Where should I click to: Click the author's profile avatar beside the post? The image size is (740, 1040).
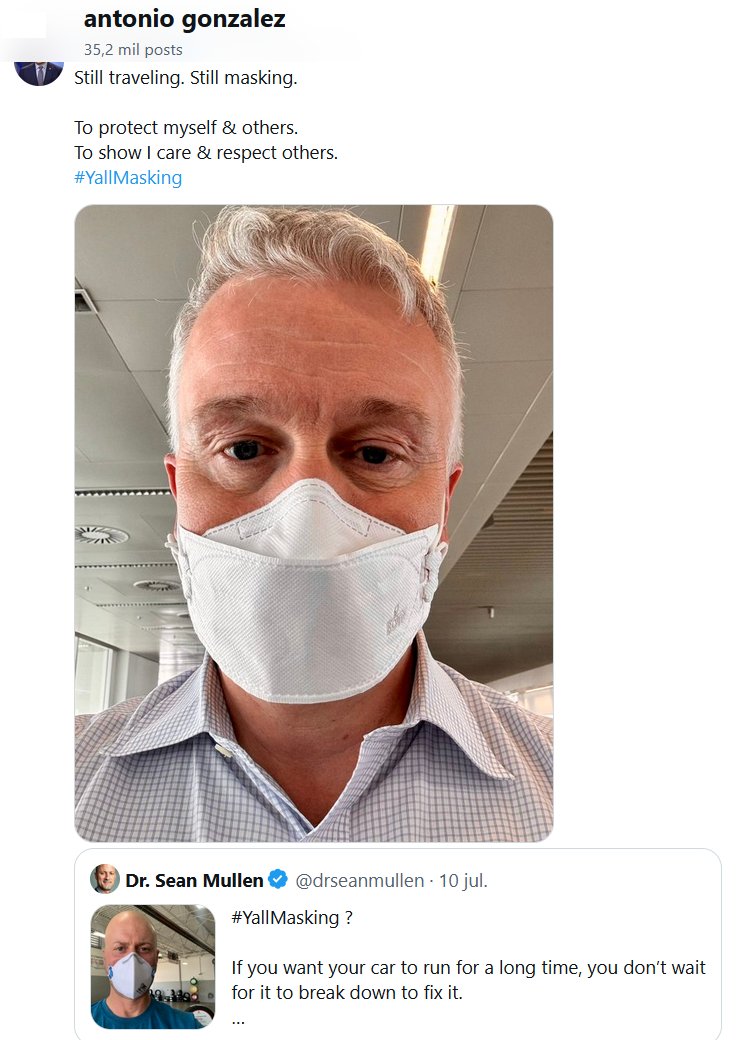coord(39,69)
